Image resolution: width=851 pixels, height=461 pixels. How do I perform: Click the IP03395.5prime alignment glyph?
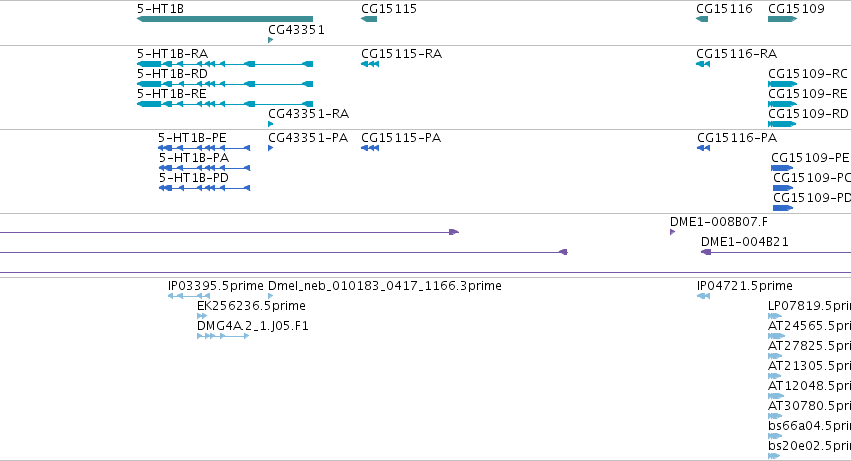click(188, 296)
